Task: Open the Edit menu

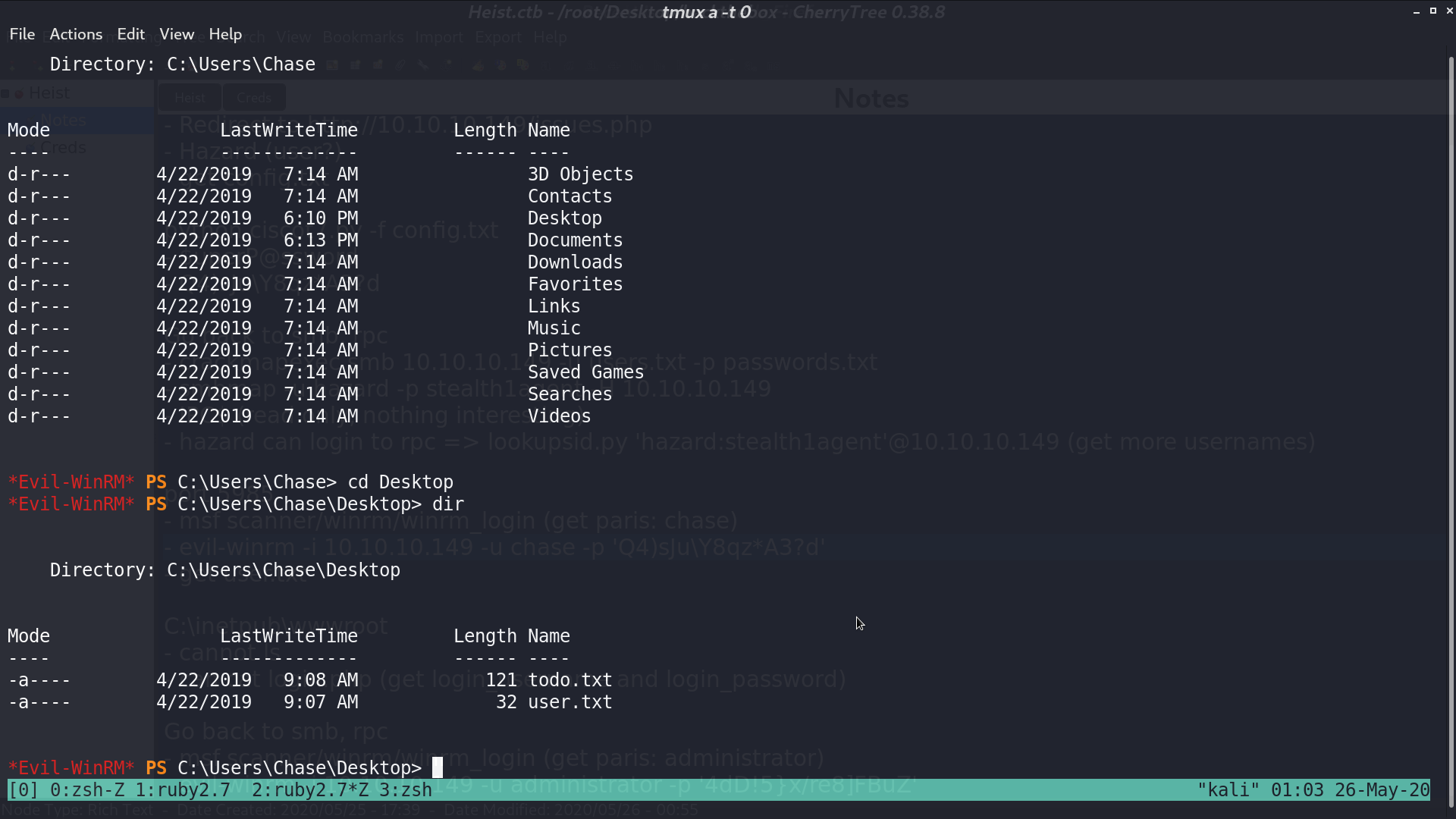Action: tap(130, 34)
